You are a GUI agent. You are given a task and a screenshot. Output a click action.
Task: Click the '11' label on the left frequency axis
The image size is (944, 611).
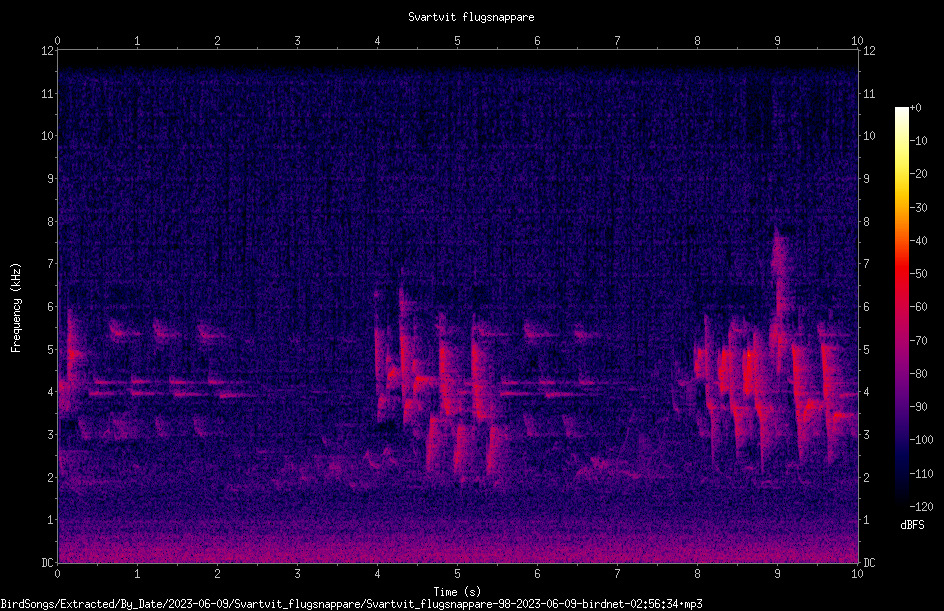click(x=47, y=93)
